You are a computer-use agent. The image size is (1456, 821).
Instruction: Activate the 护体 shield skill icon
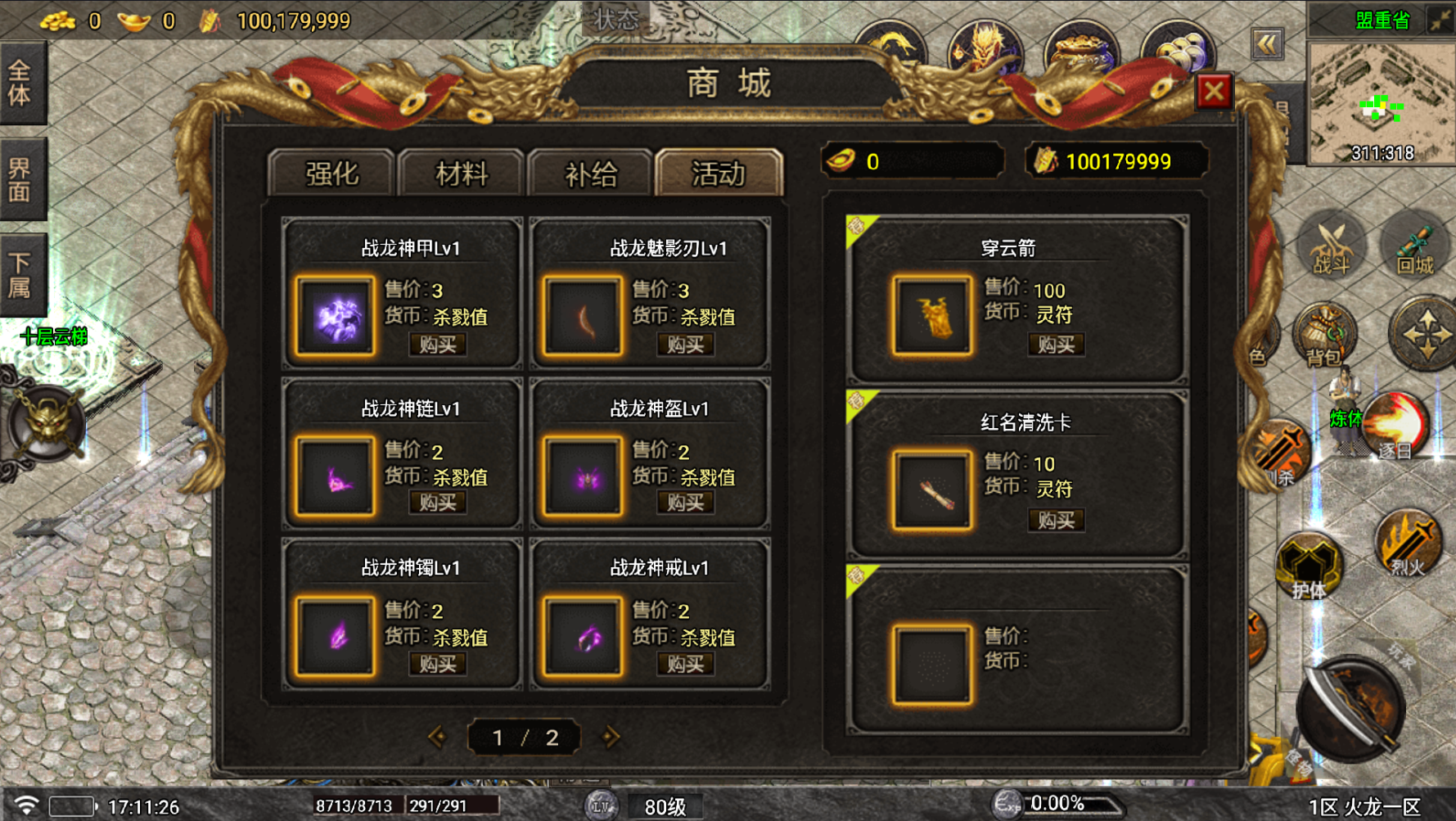click(1309, 564)
